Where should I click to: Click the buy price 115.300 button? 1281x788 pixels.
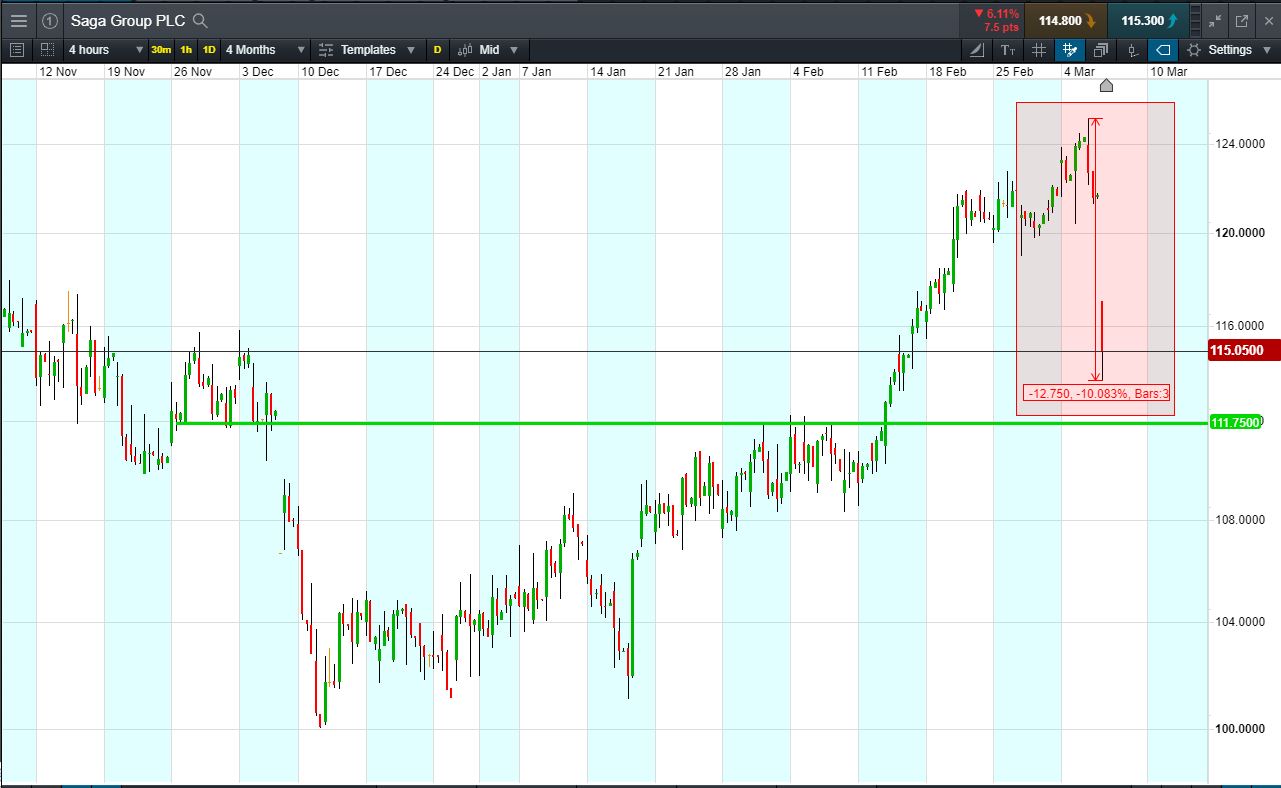[x=1149, y=20]
